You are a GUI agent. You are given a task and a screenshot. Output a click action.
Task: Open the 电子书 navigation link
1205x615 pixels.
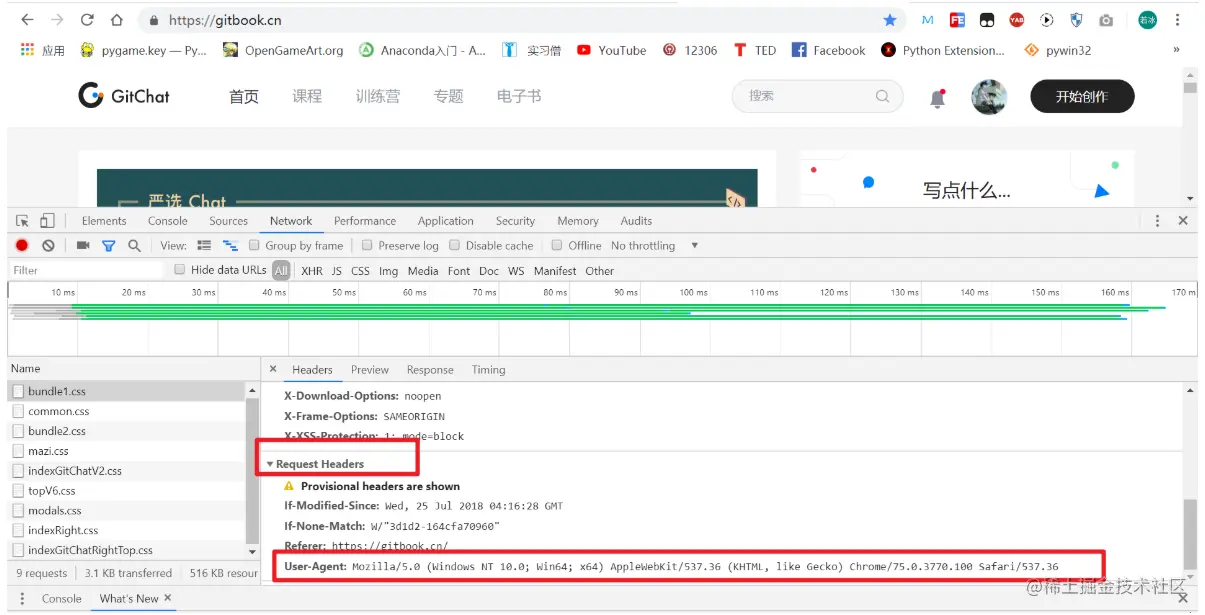(519, 96)
